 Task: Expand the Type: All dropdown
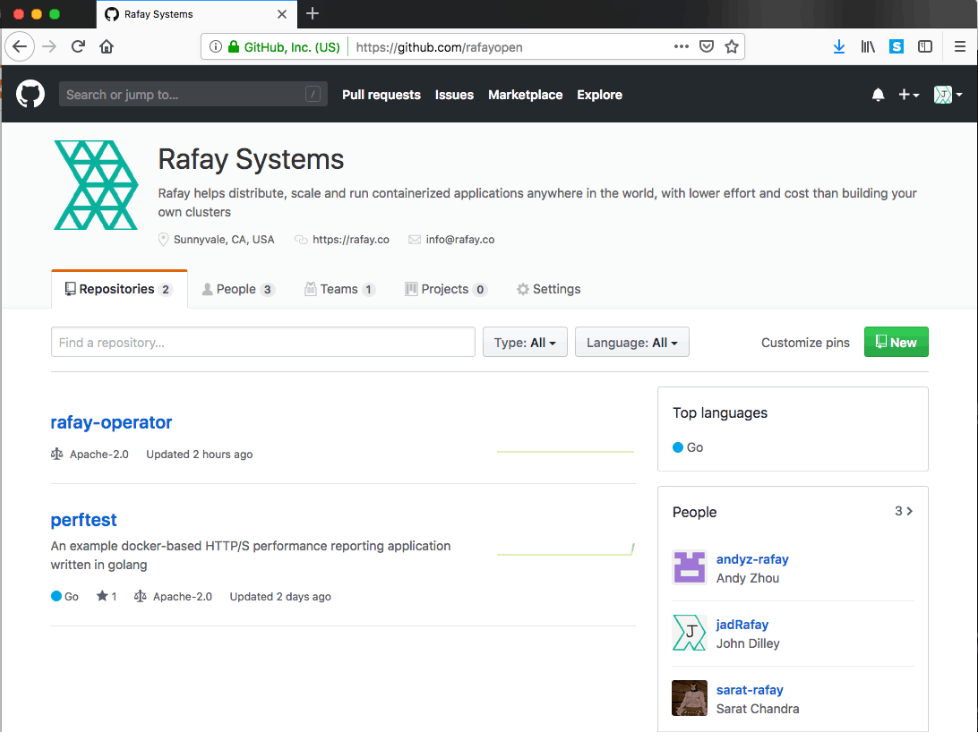[525, 342]
